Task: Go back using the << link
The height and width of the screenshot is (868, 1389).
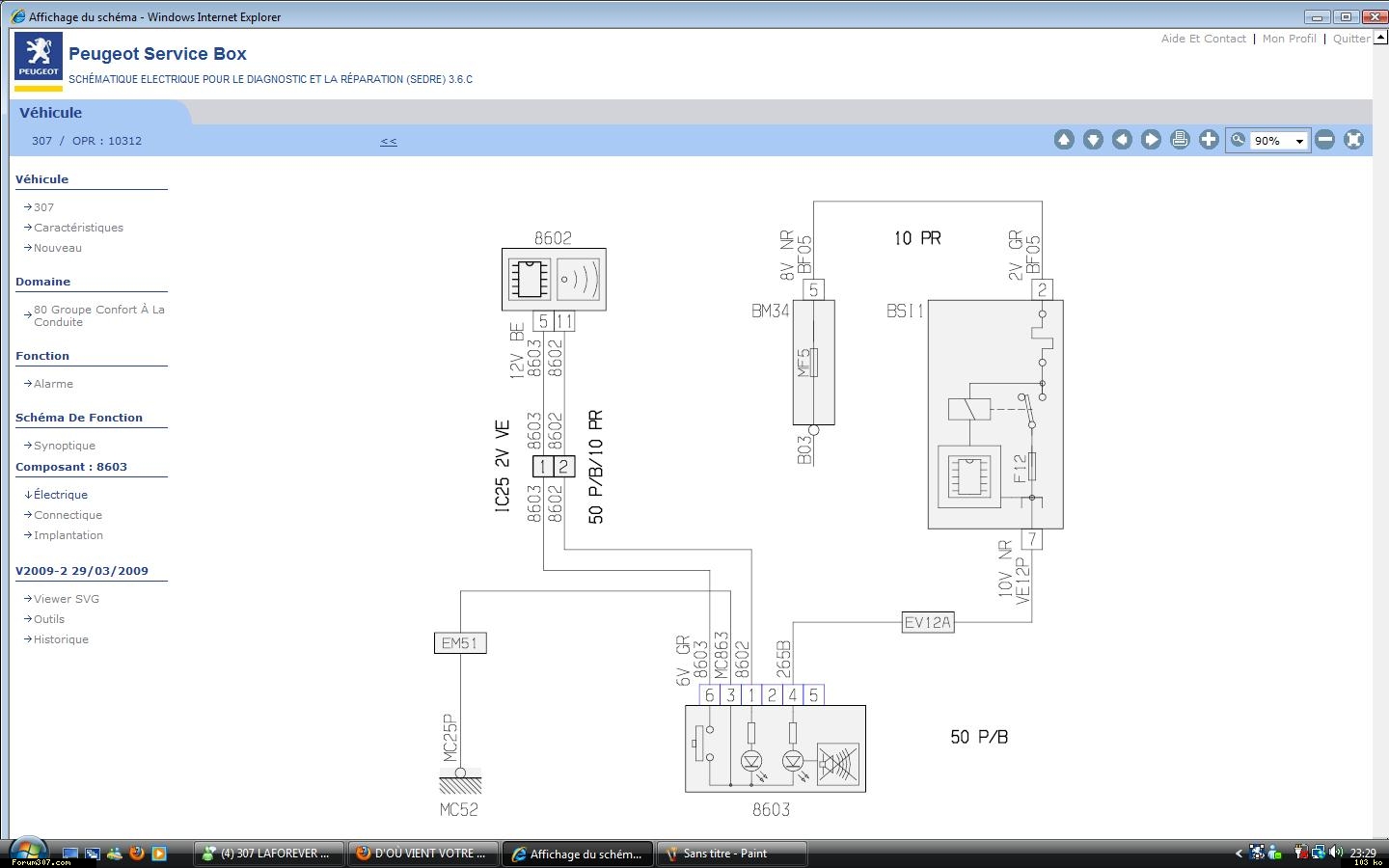Action: pyautogui.click(x=388, y=141)
